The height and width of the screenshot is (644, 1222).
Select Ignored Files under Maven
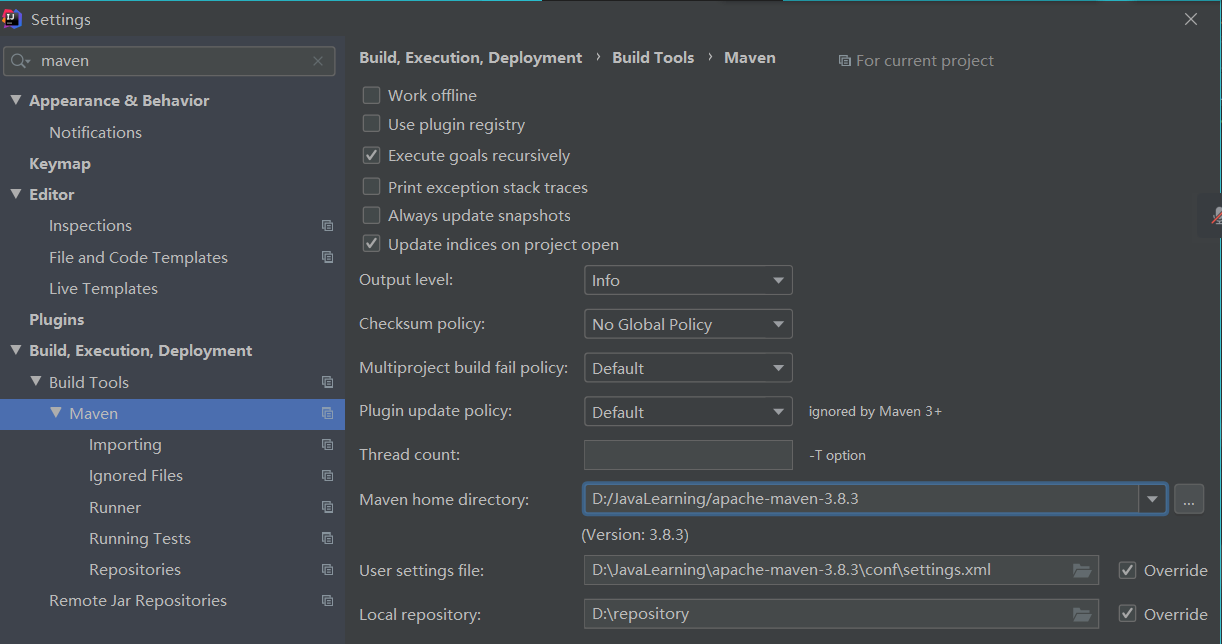coord(136,476)
